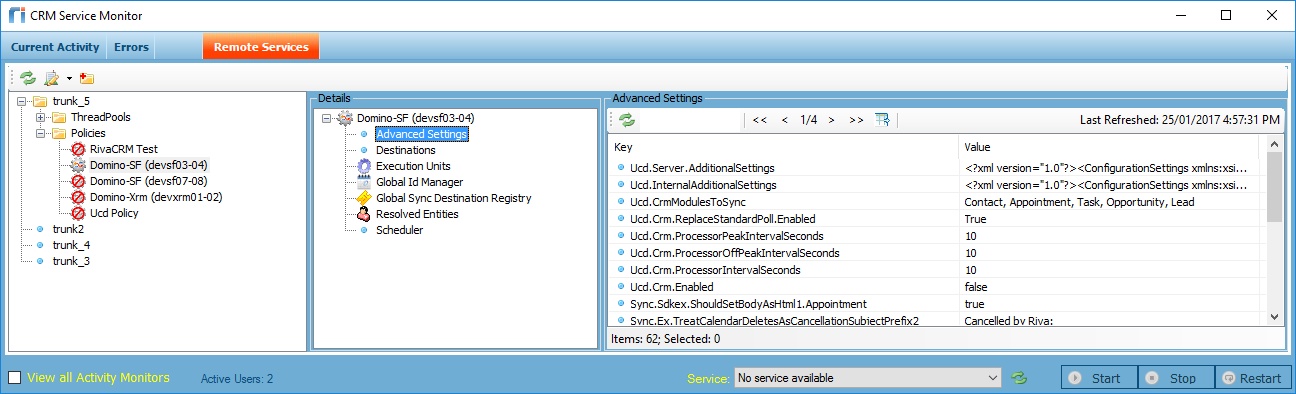Click the gear icon for Domino-SF (devsf03-04)

[x=78, y=165]
